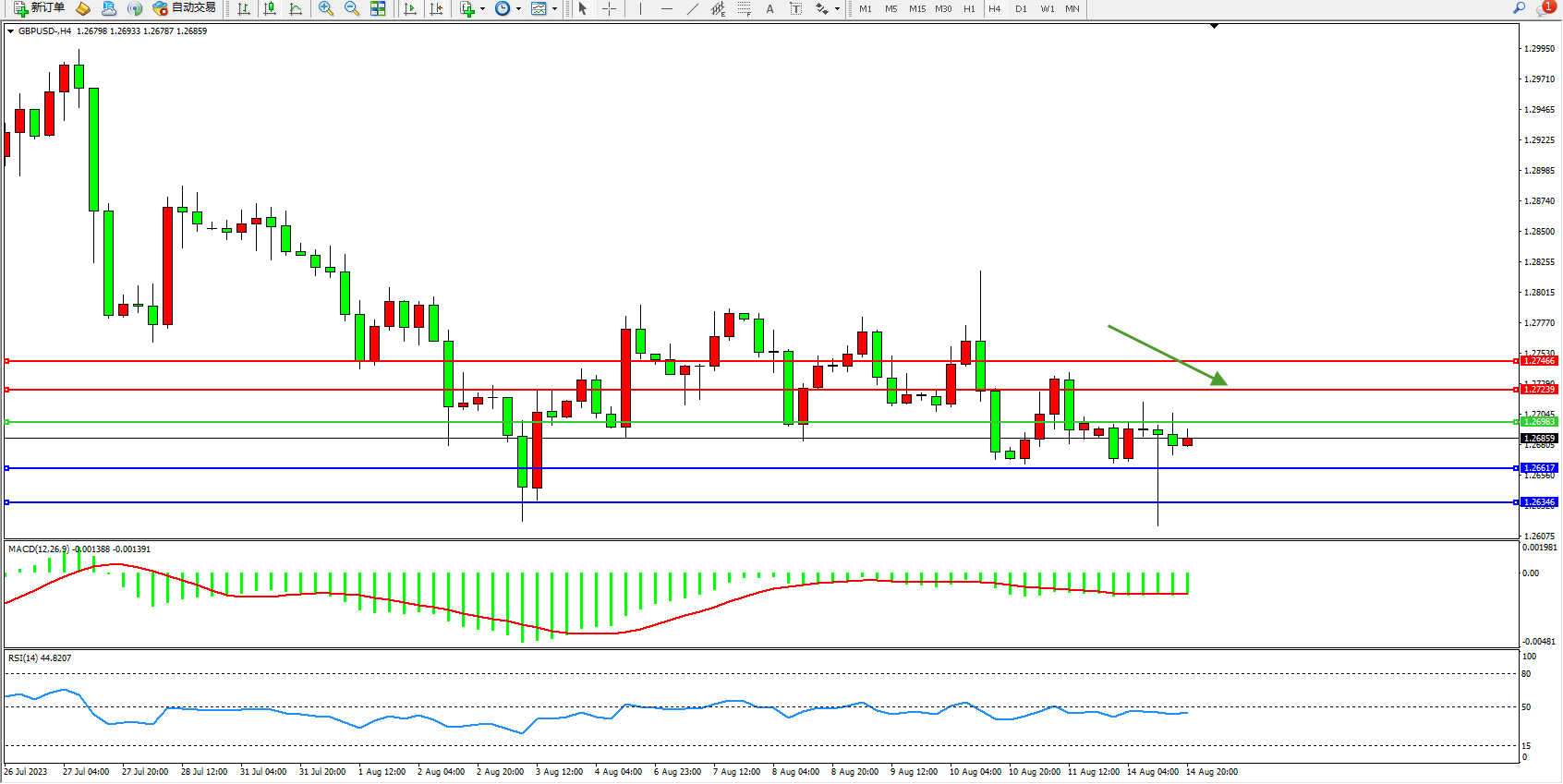Screen dimensions: 1563x784
Task: Zoom in on the chart
Action: [x=325, y=8]
